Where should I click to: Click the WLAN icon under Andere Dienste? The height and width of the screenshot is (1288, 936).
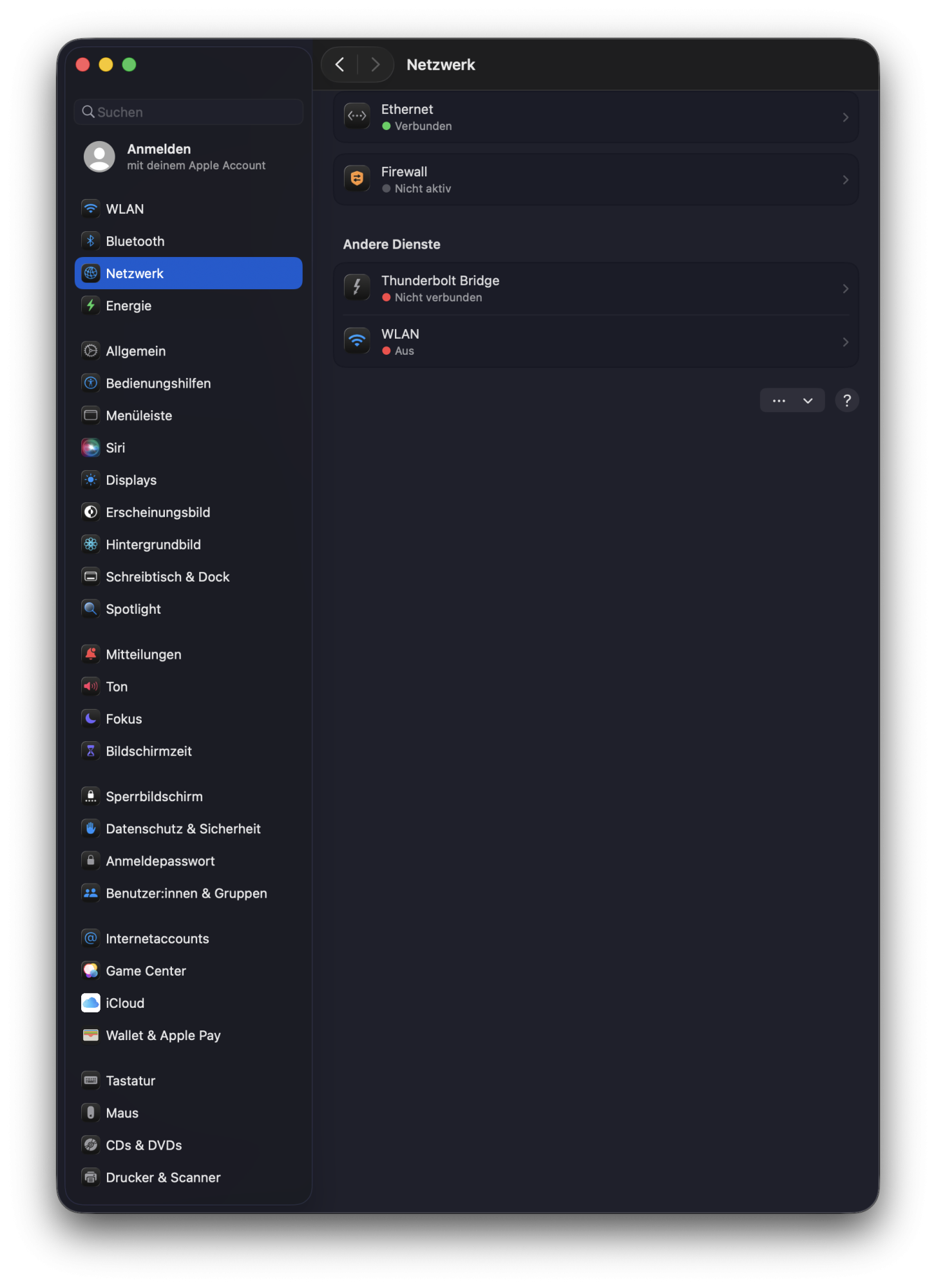357,341
